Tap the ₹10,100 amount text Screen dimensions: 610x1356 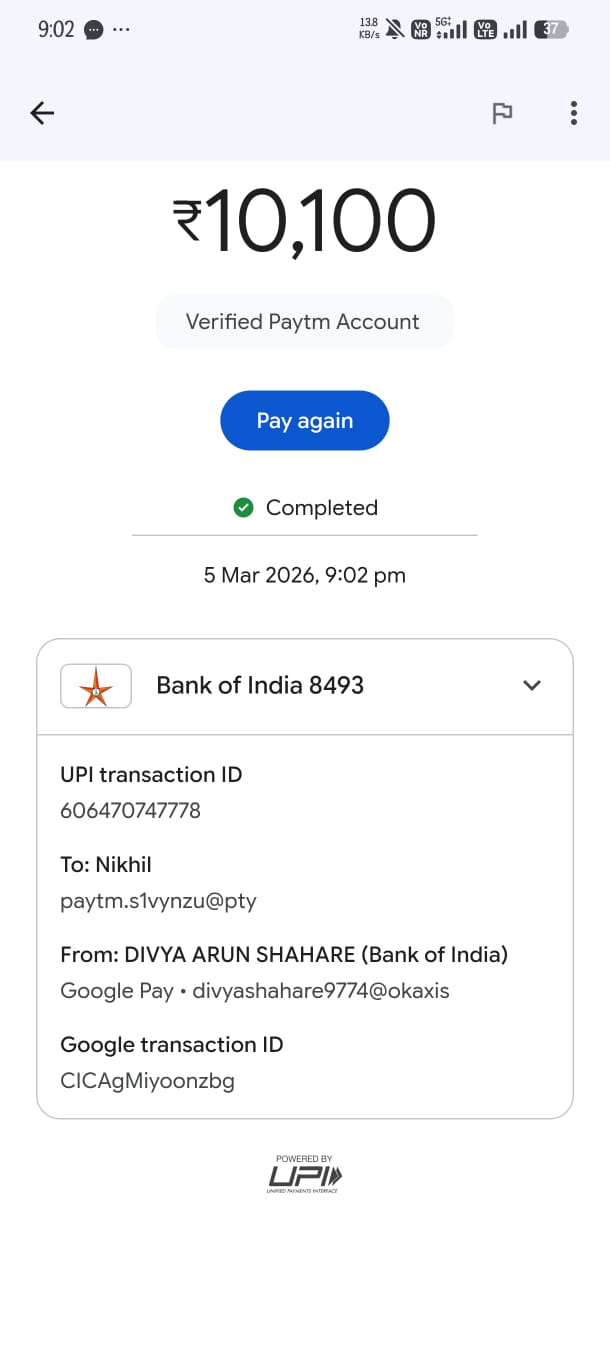click(304, 220)
